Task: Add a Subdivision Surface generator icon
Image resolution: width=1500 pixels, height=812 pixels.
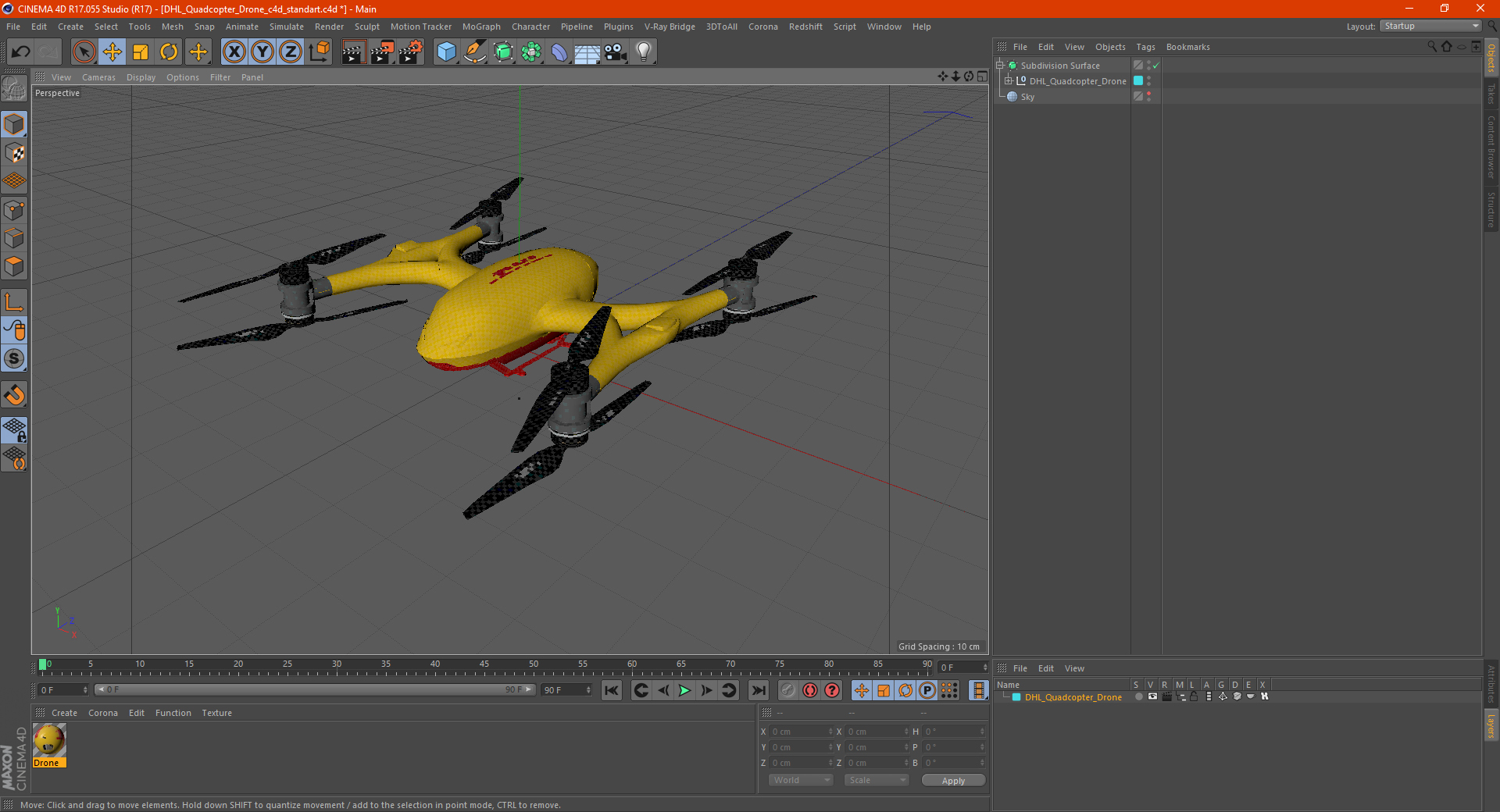Action: pyautogui.click(x=503, y=52)
